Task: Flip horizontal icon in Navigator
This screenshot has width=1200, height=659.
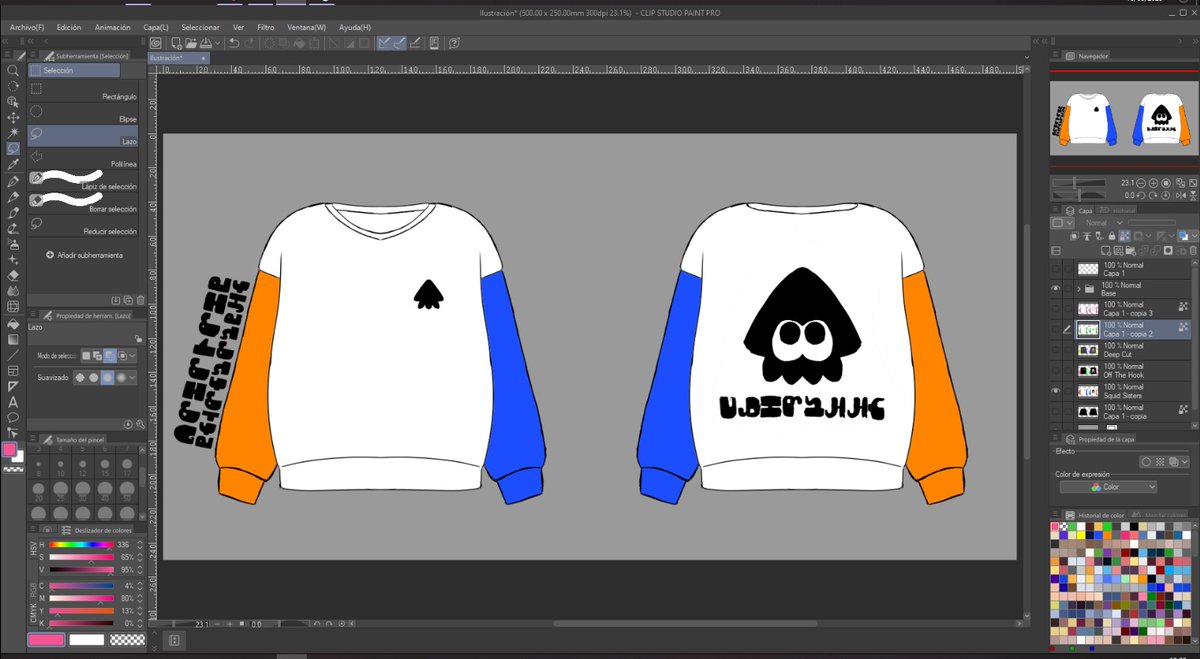Action: coord(1179,196)
